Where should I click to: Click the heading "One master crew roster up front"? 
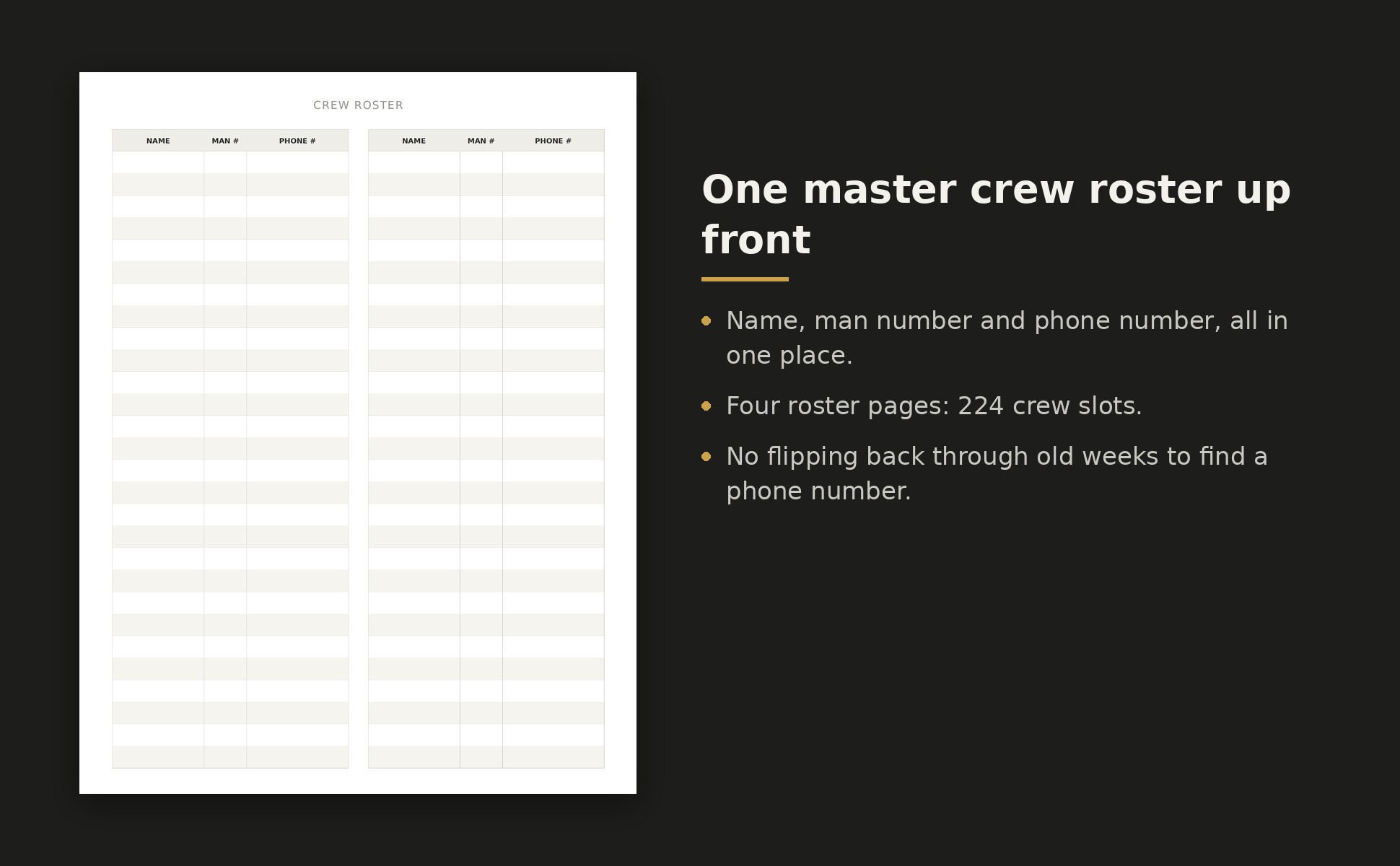point(996,215)
